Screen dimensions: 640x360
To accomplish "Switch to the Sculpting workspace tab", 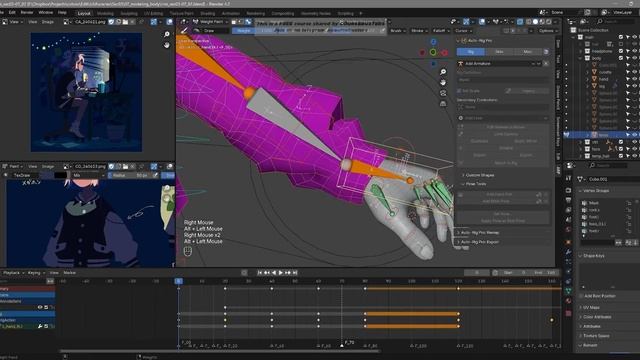I will [x=129, y=13].
